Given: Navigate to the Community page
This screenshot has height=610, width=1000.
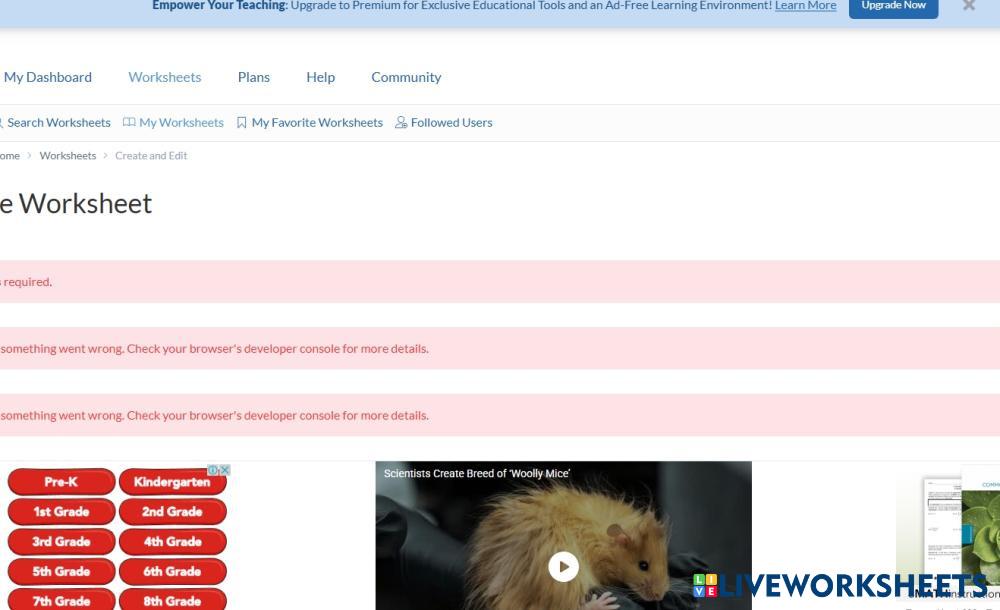Looking at the screenshot, I should [x=406, y=77].
